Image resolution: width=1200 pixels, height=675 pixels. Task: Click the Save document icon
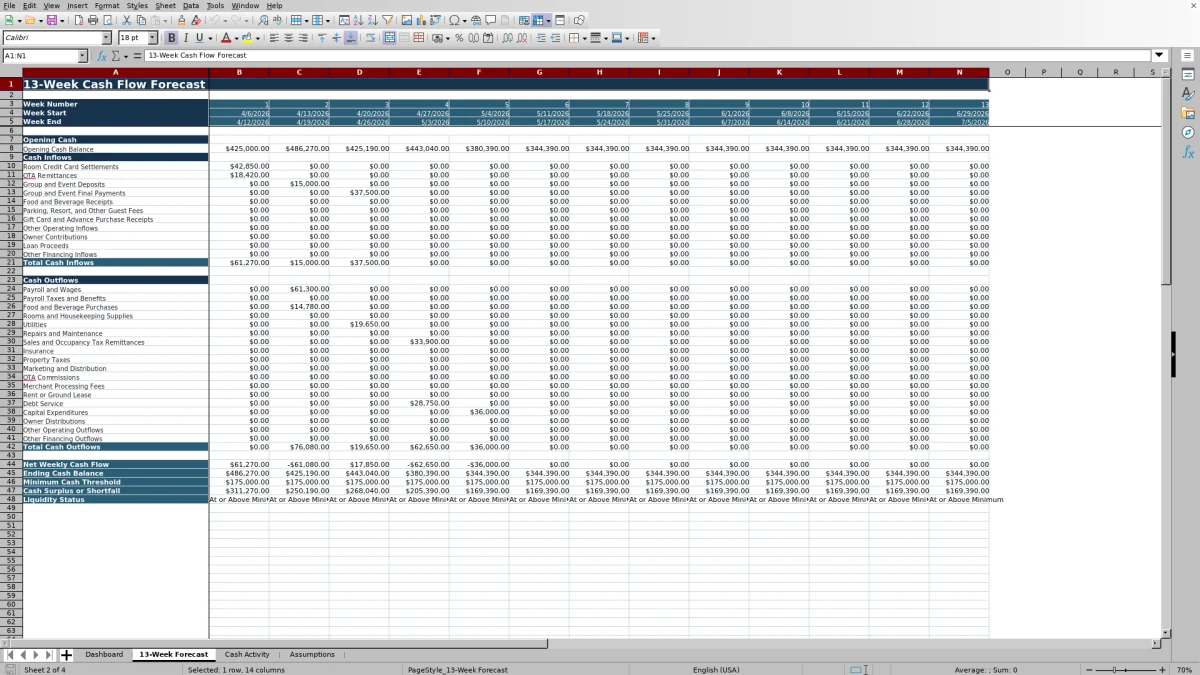pyautogui.click(x=50, y=20)
